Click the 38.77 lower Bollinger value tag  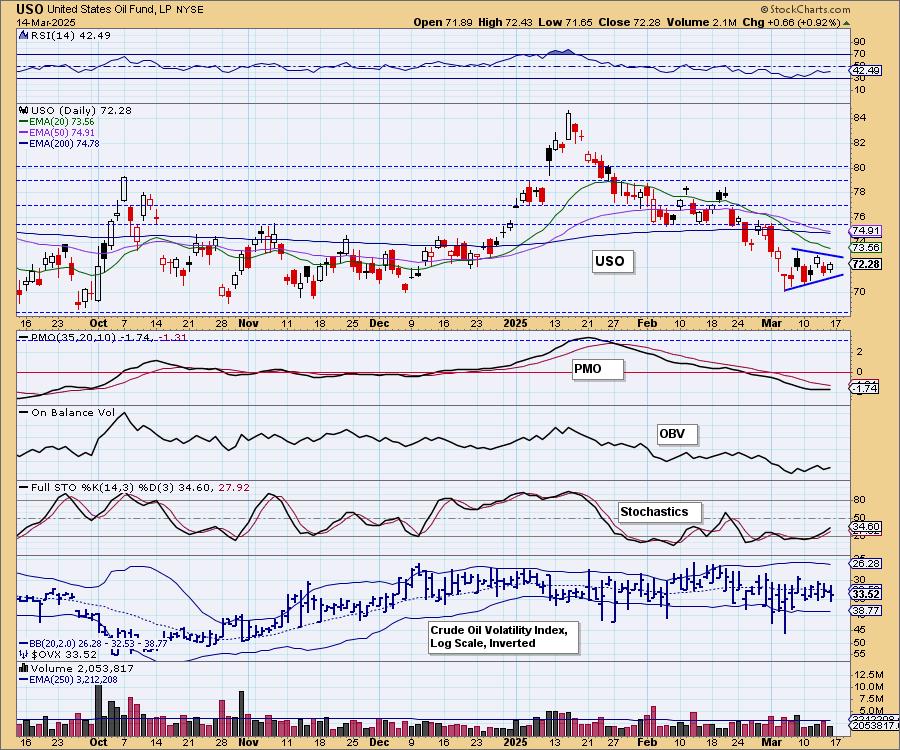(867, 611)
